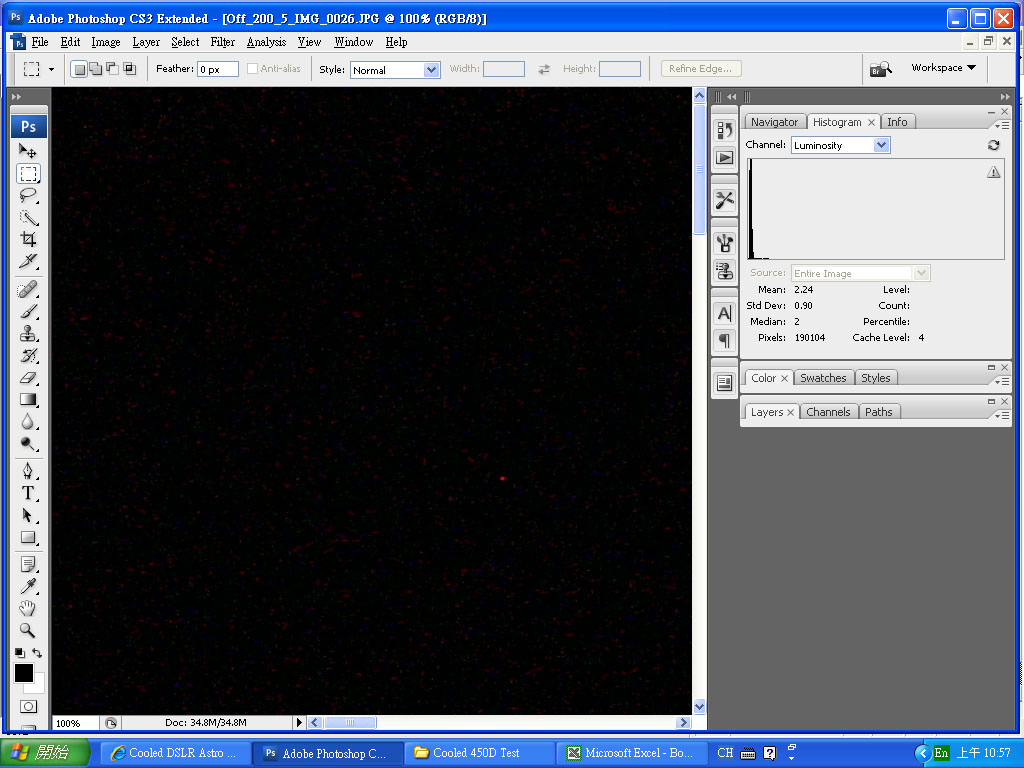1024x768 pixels.
Task: Activate the Hand tool
Action: (x=28, y=608)
